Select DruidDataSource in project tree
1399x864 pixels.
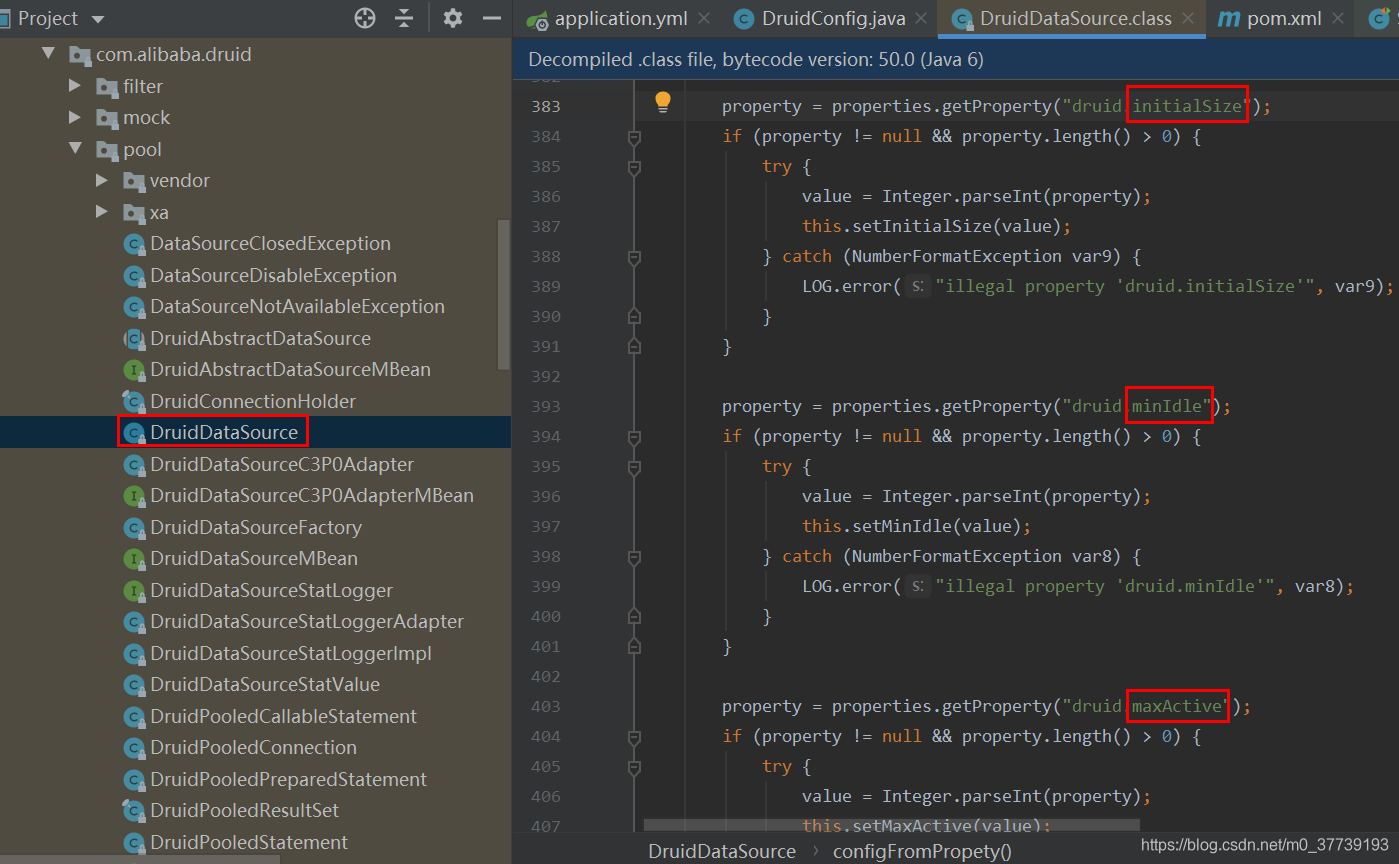pyautogui.click(x=224, y=432)
